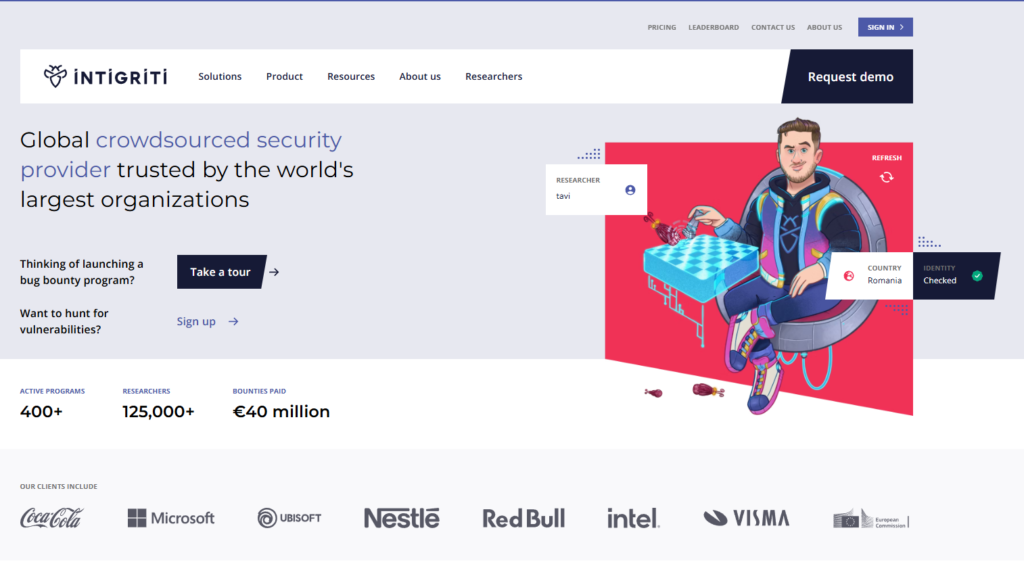Click the Intigriti logo
Viewport: 1024px width, 568px height.
[105, 76]
